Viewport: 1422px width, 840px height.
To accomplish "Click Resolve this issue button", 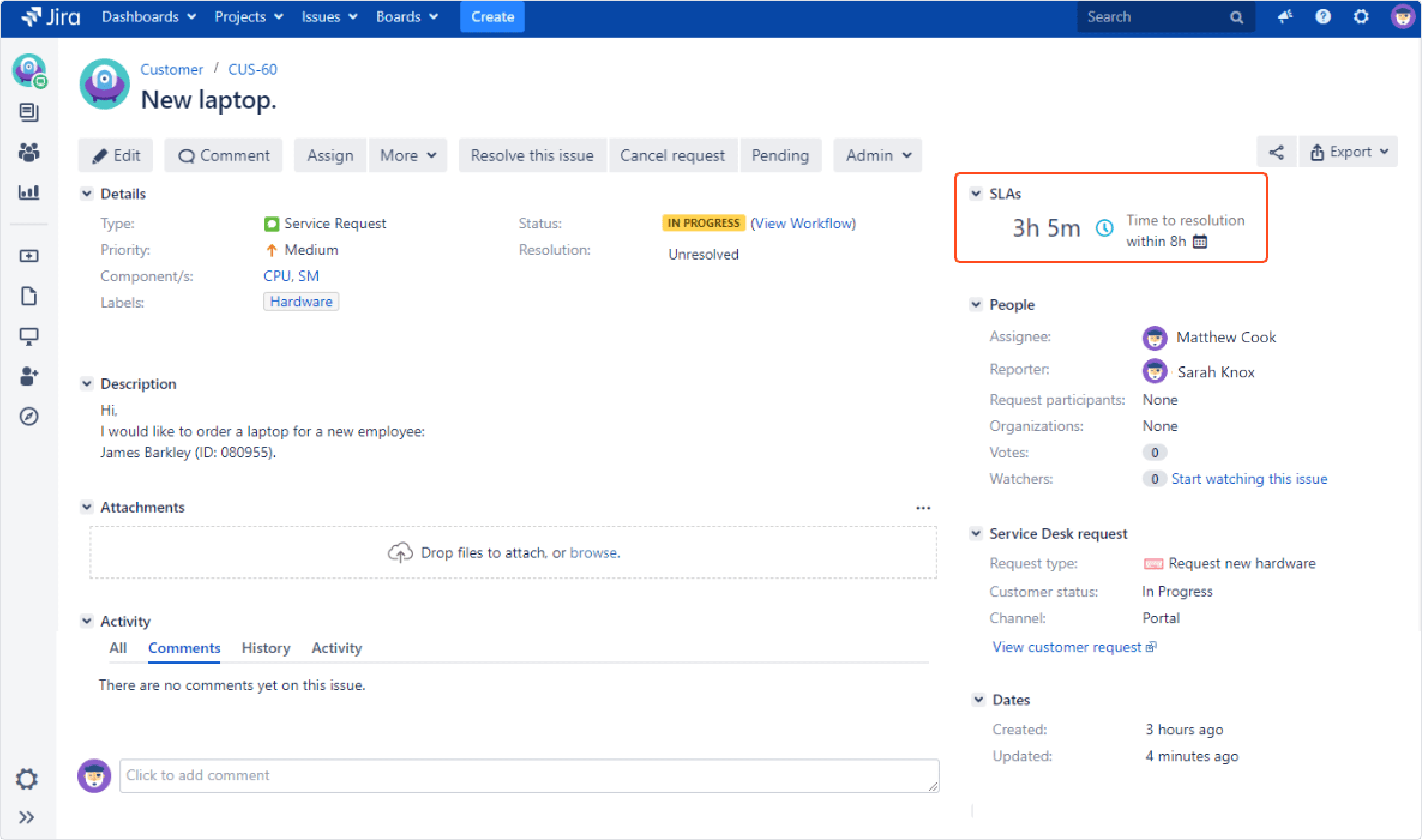I will [532, 156].
